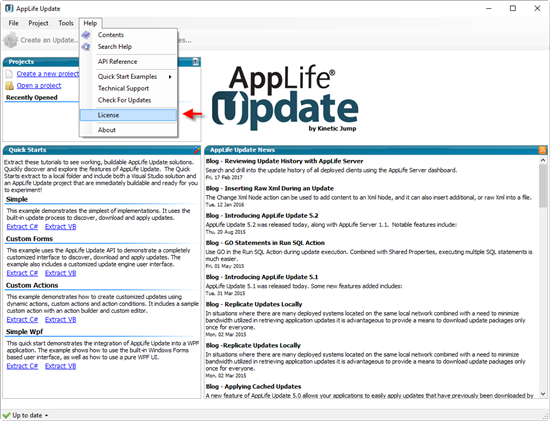Image resolution: width=550 pixels, height=421 pixels.
Task: Open blog Introducing AppLife Update 5.1
Action: tap(262, 277)
